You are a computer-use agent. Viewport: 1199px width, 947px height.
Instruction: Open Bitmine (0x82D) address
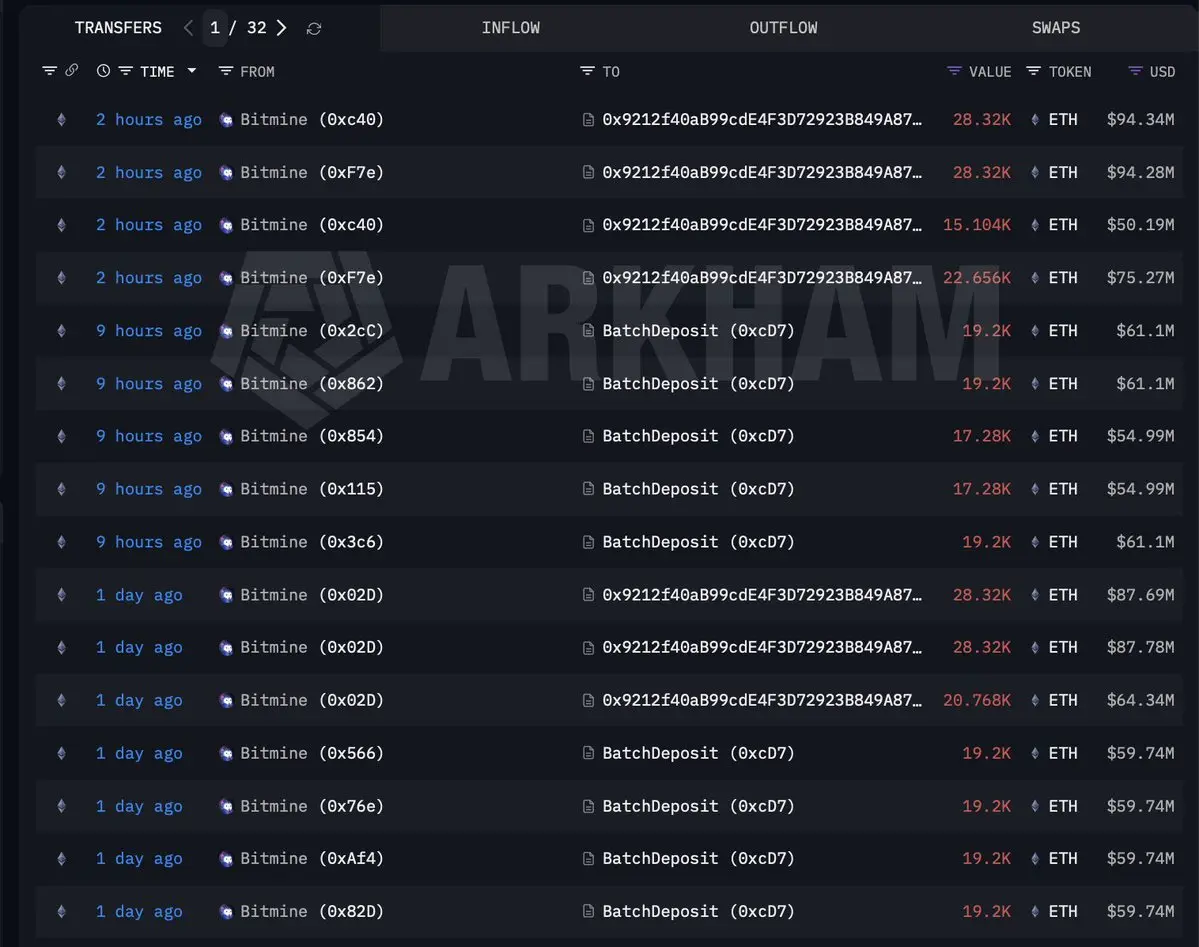point(312,911)
